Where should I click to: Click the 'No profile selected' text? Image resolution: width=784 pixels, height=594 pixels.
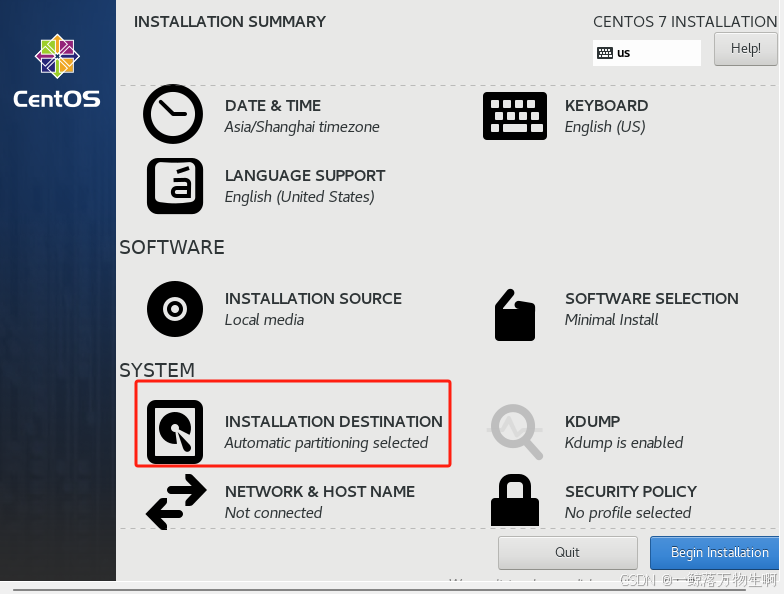(x=628, y=513)
